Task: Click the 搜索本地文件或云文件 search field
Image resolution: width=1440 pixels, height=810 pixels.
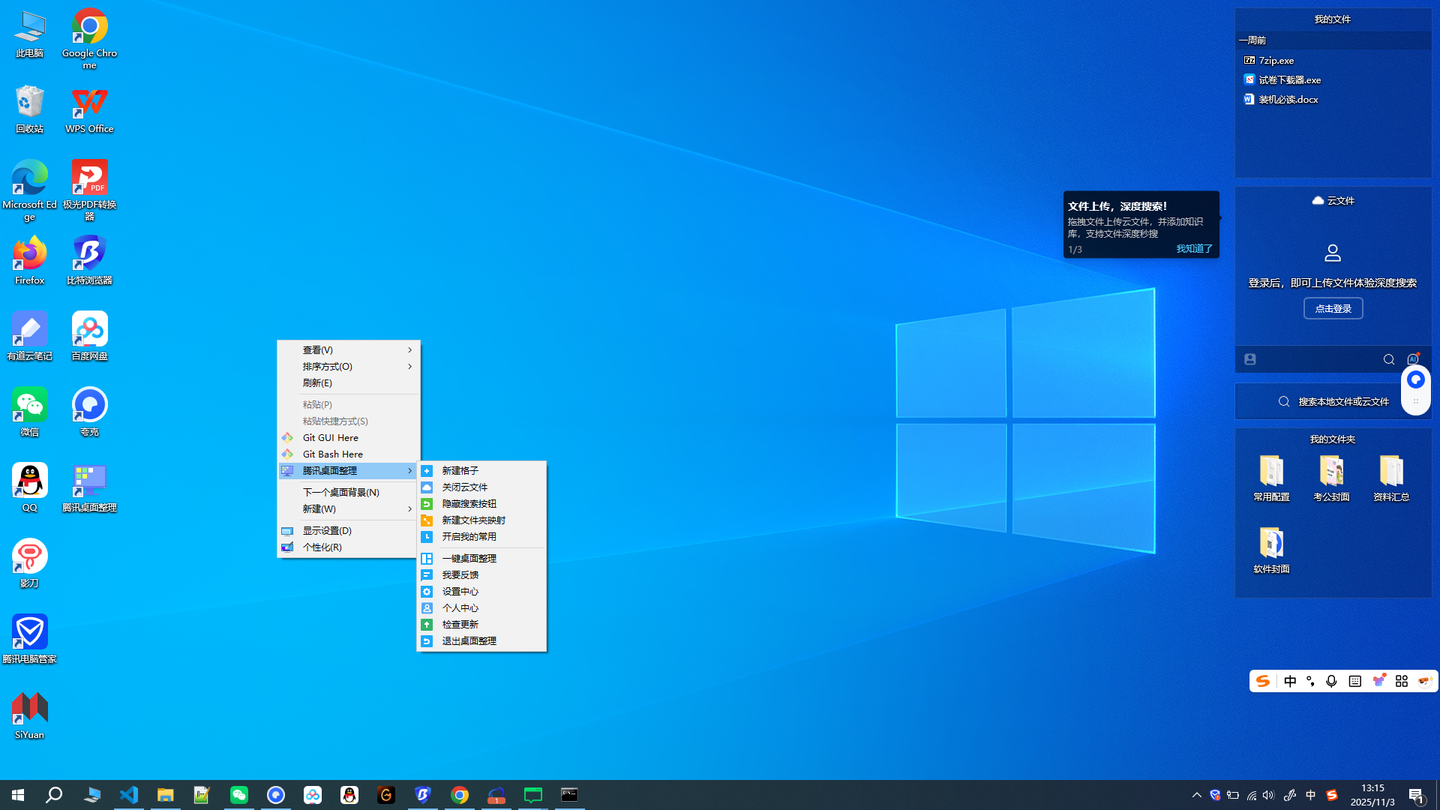Action: click(1342, 402)
